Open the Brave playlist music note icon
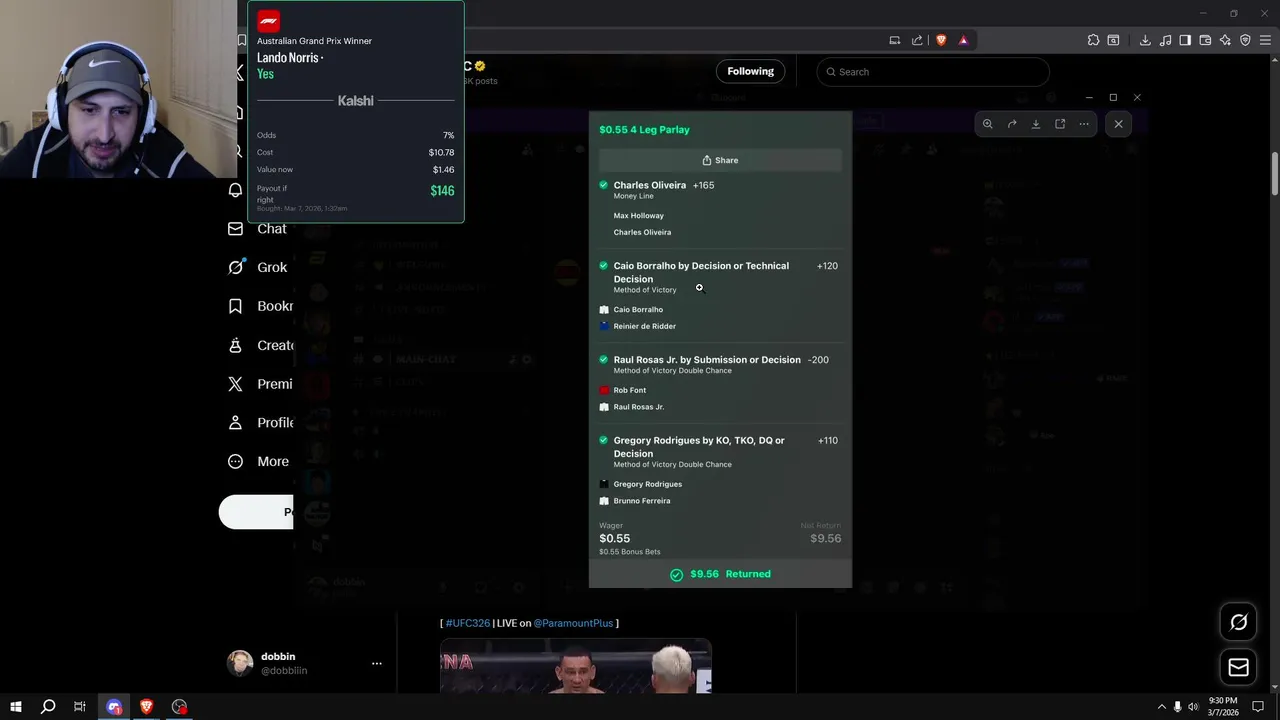Image resolution: width=1280 pixels, height=720 pixels. pyautogui.click(x=1166, y=40)
